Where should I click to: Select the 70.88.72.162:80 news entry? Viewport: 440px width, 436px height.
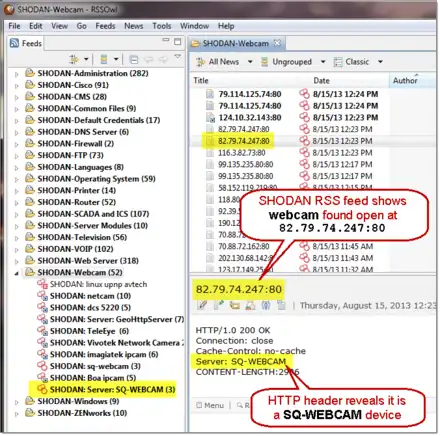[244, 247]
